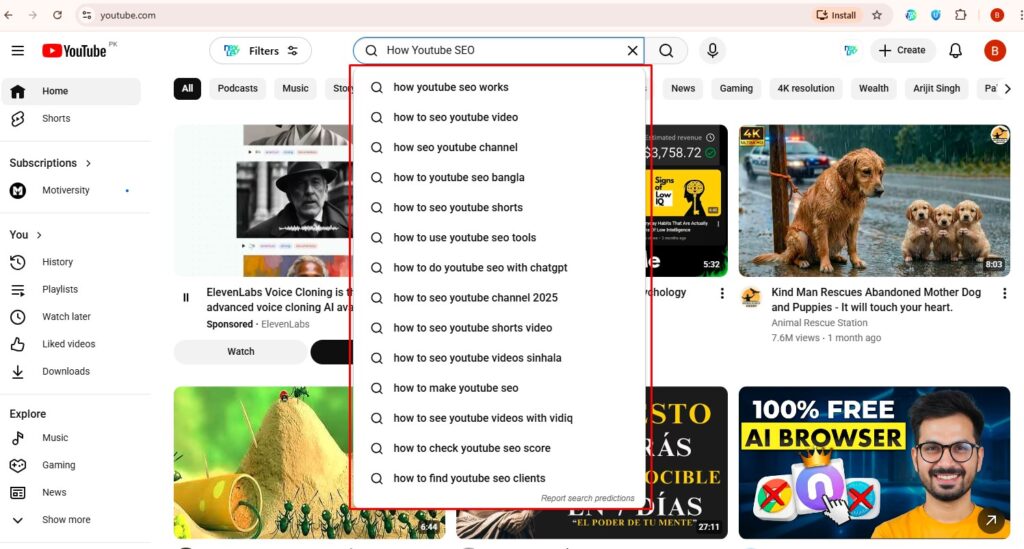Open the 100% Free AI Browser thumbnail
This screenshot has width=1024, height=549.
[874, 462]
